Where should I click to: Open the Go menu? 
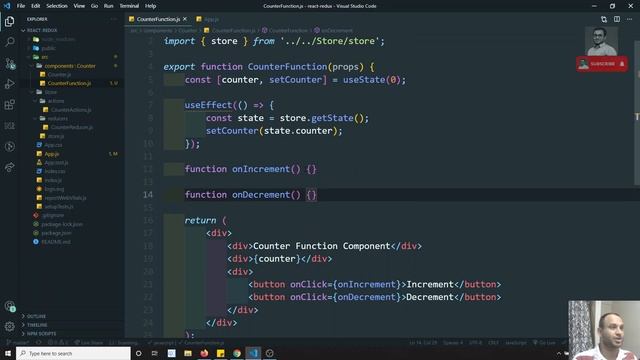tap(94, 6)
